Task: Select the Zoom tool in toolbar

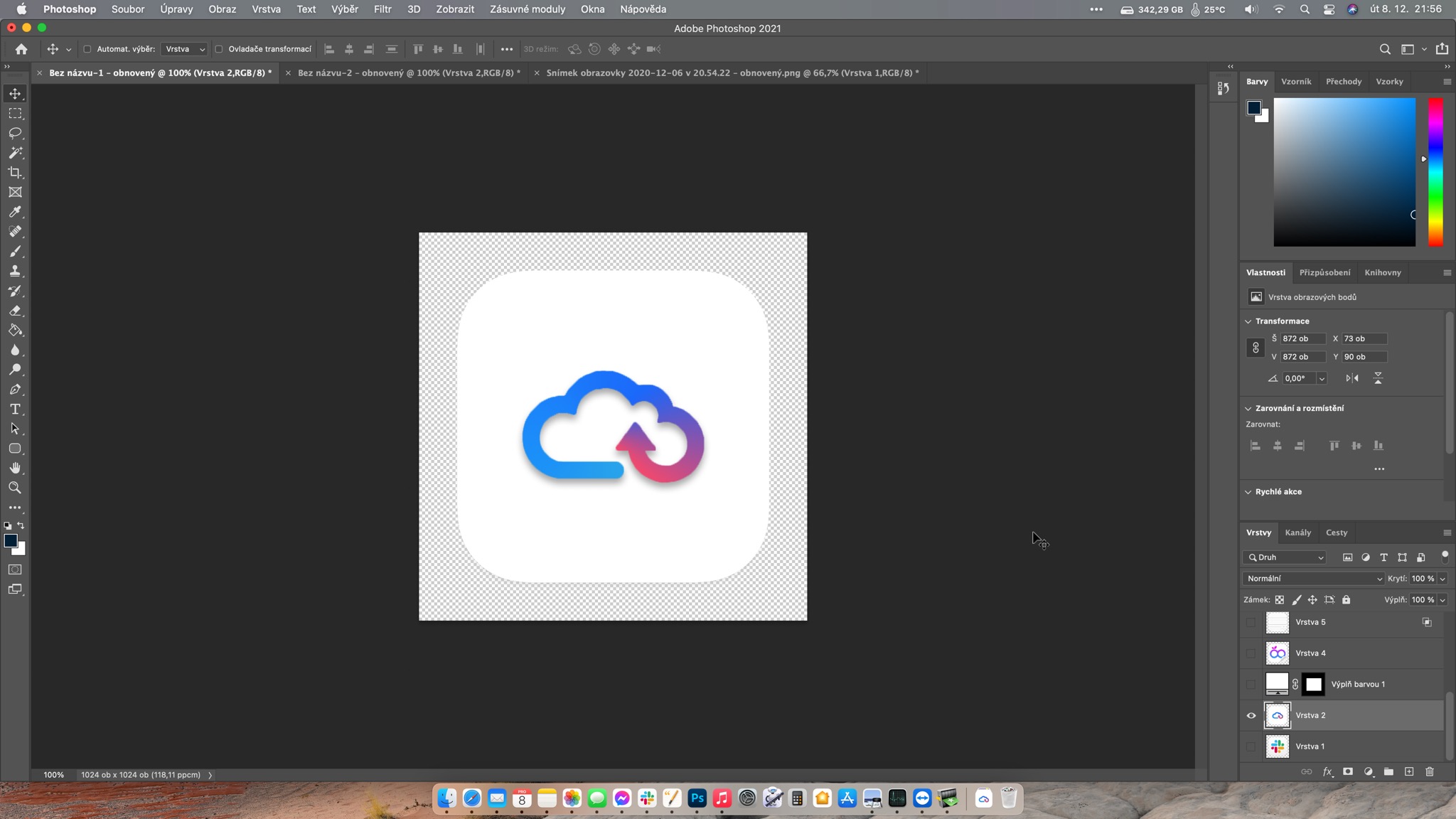Action: (x=15, y=488)
